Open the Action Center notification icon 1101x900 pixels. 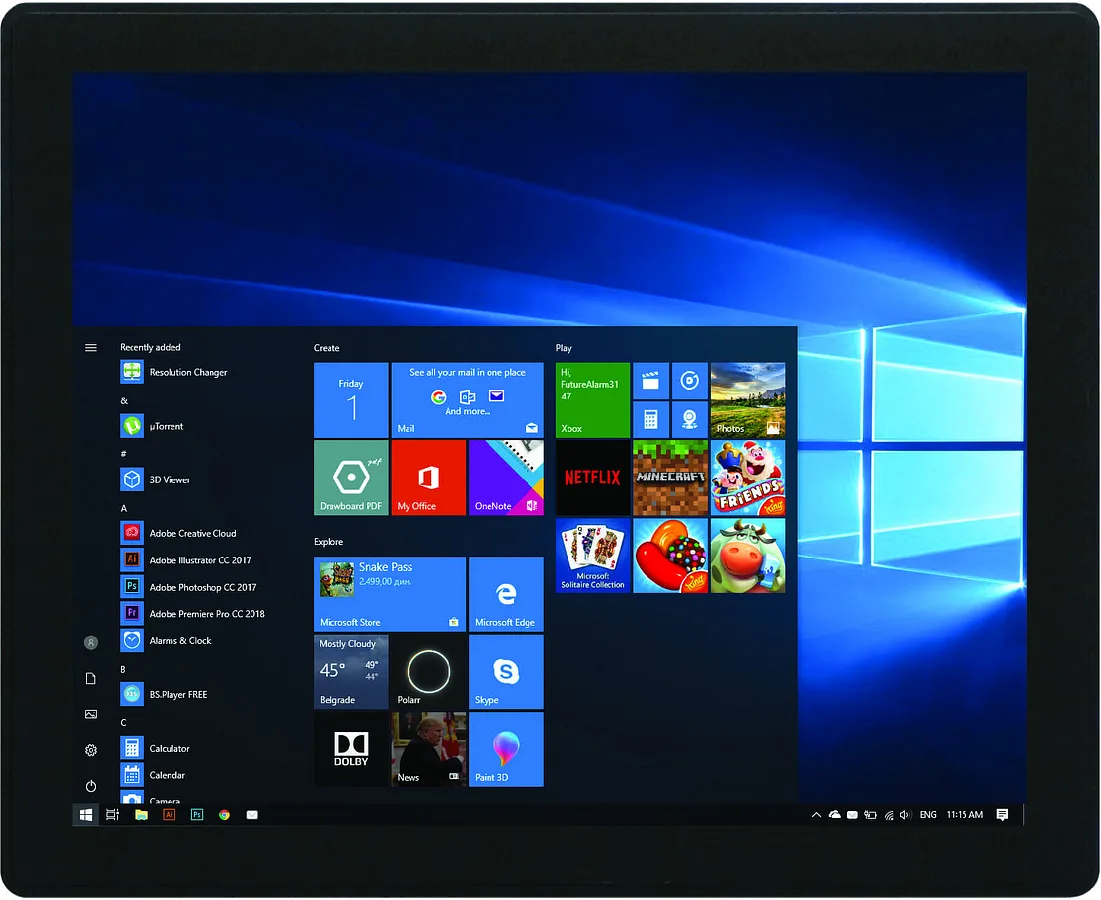pos(1003,815)
